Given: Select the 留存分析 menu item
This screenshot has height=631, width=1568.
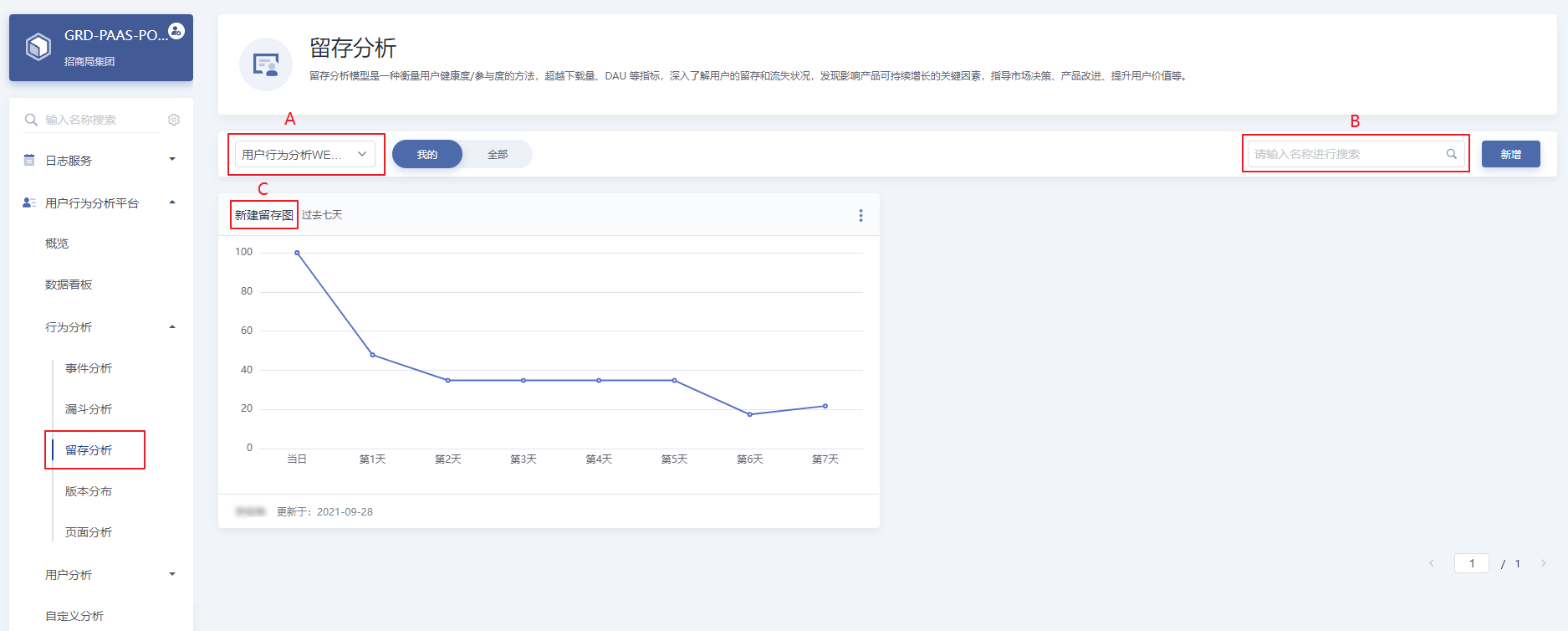Looking at the screenshot, I should coord(89,450).
